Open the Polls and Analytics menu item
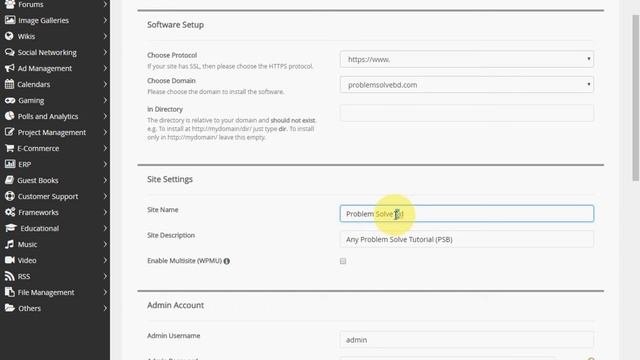Viewport: 640px width, 360px height. pyautogui.click(x=55, y=116)
